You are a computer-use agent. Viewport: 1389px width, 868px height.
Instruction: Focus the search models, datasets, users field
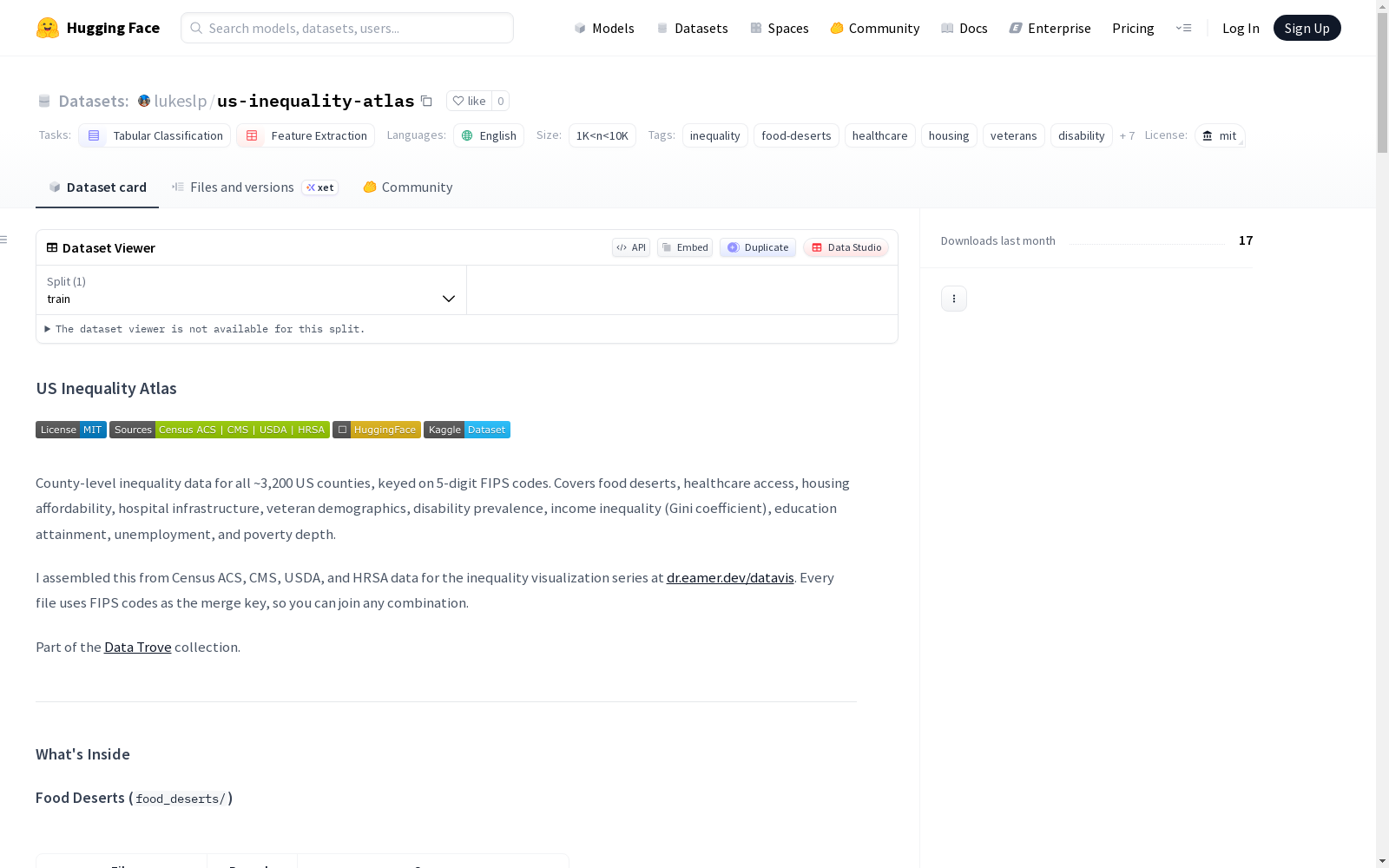(347, 28)
